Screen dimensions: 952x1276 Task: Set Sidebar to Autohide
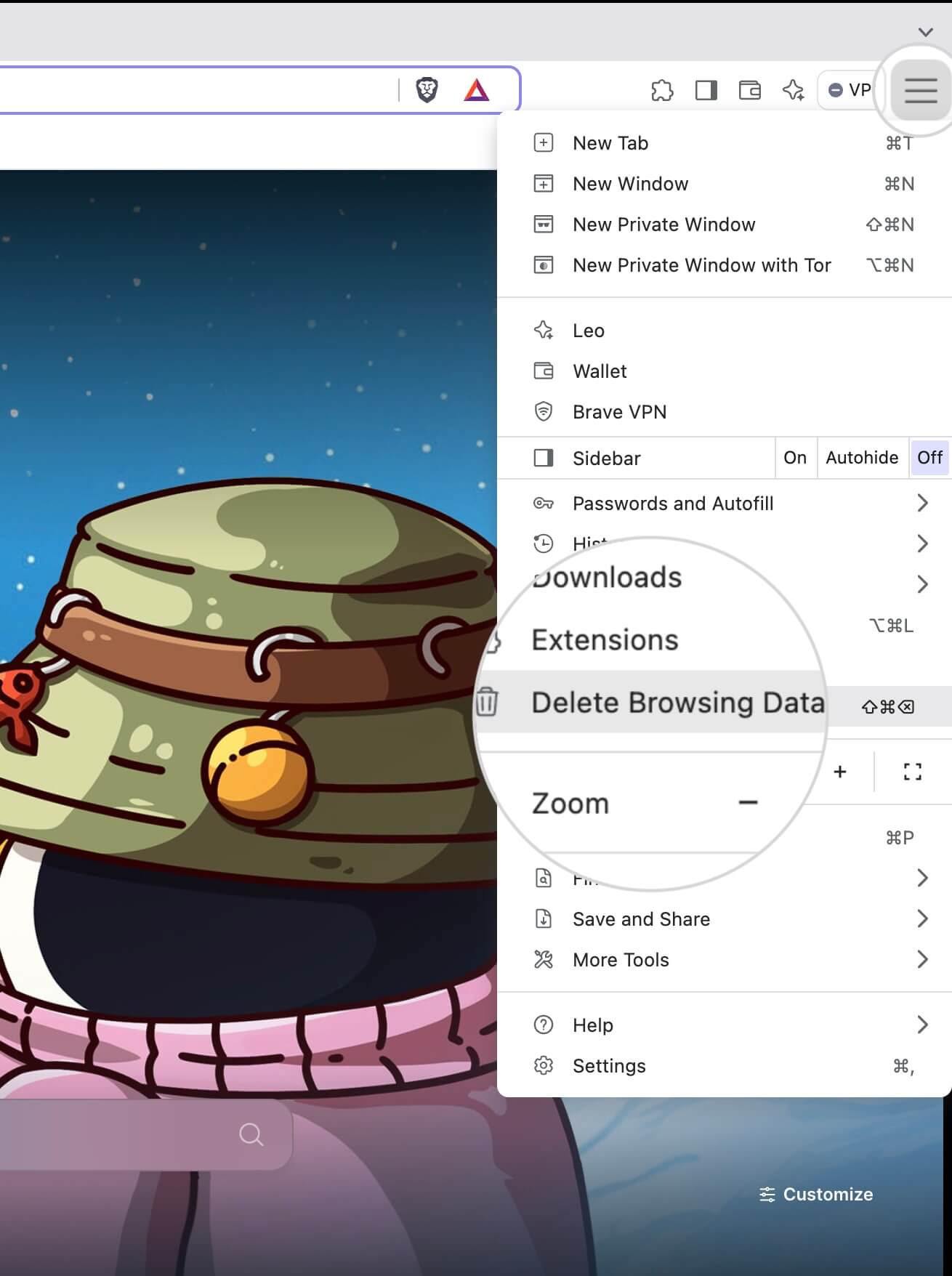[x=863, y=458]
